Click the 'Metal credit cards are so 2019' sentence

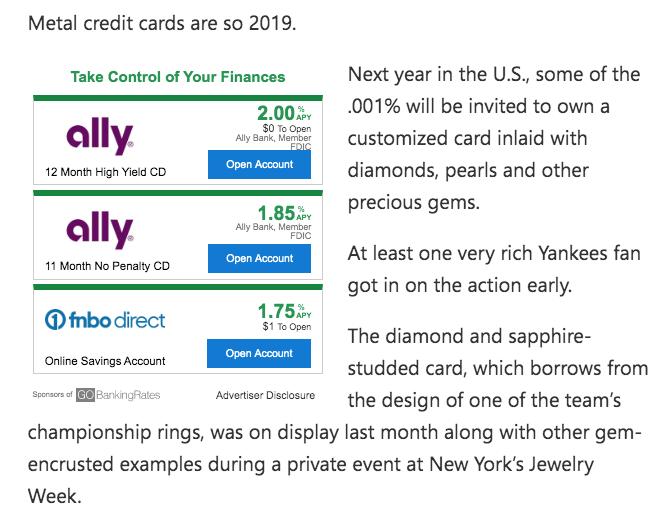tap(162, 23)
